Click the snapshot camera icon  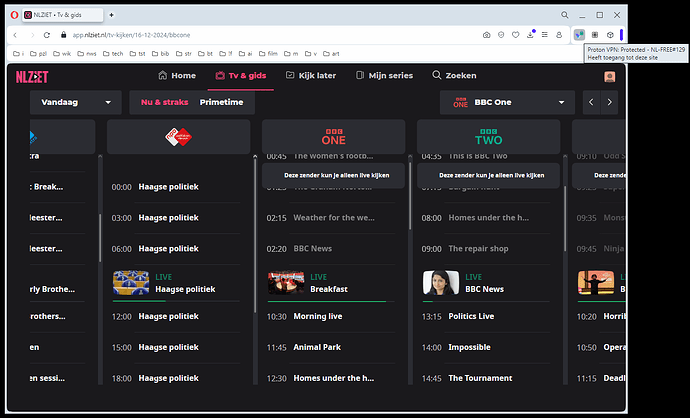[486, 35]
